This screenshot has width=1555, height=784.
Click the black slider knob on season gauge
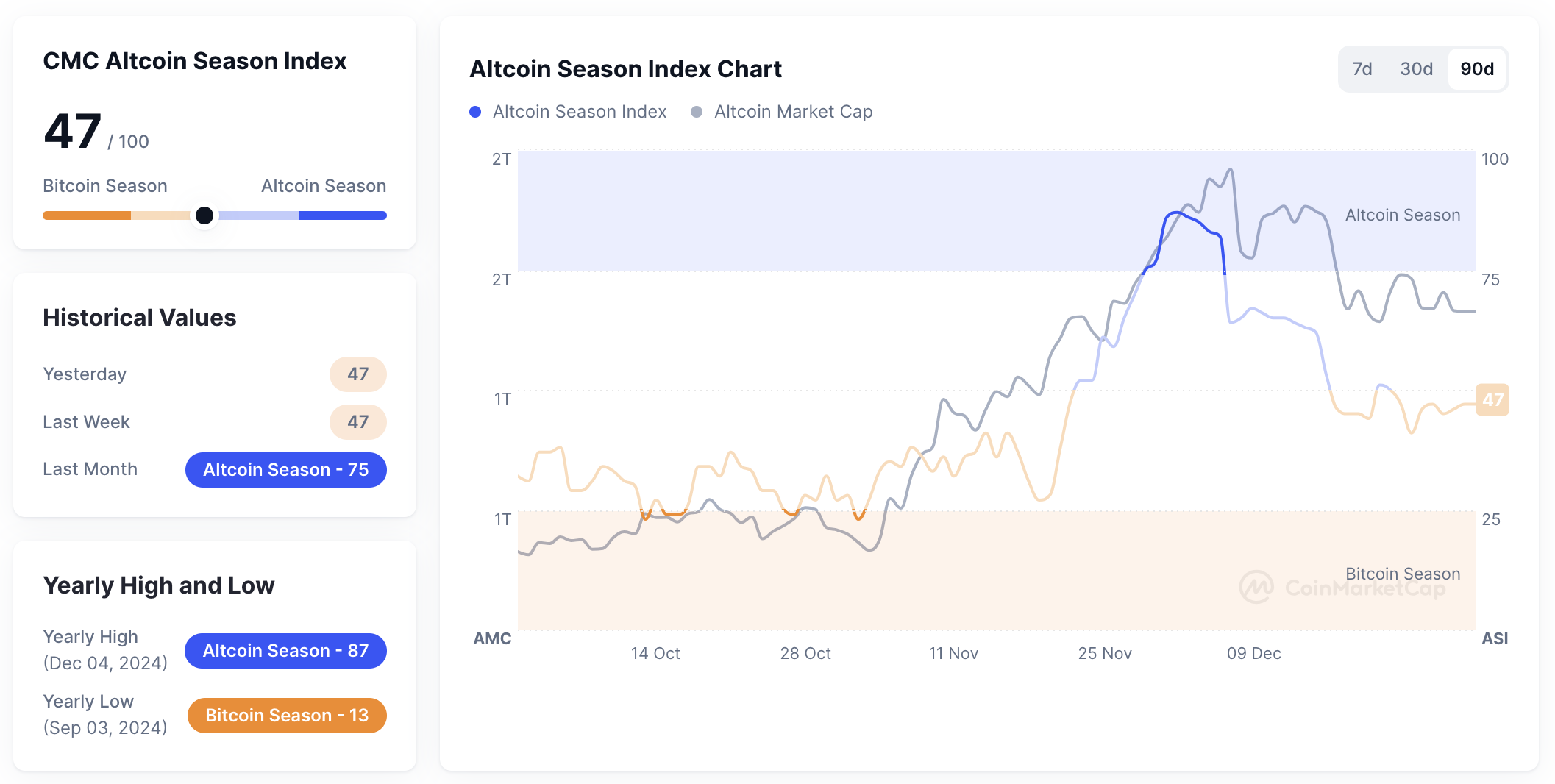click(204, 215)
